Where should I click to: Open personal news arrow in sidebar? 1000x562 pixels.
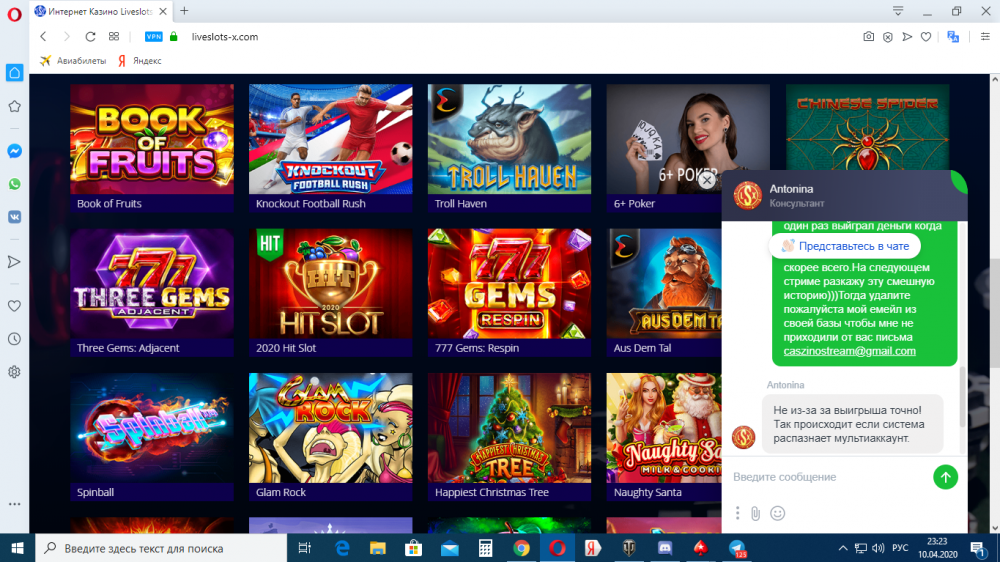click(x=14, y=262)
